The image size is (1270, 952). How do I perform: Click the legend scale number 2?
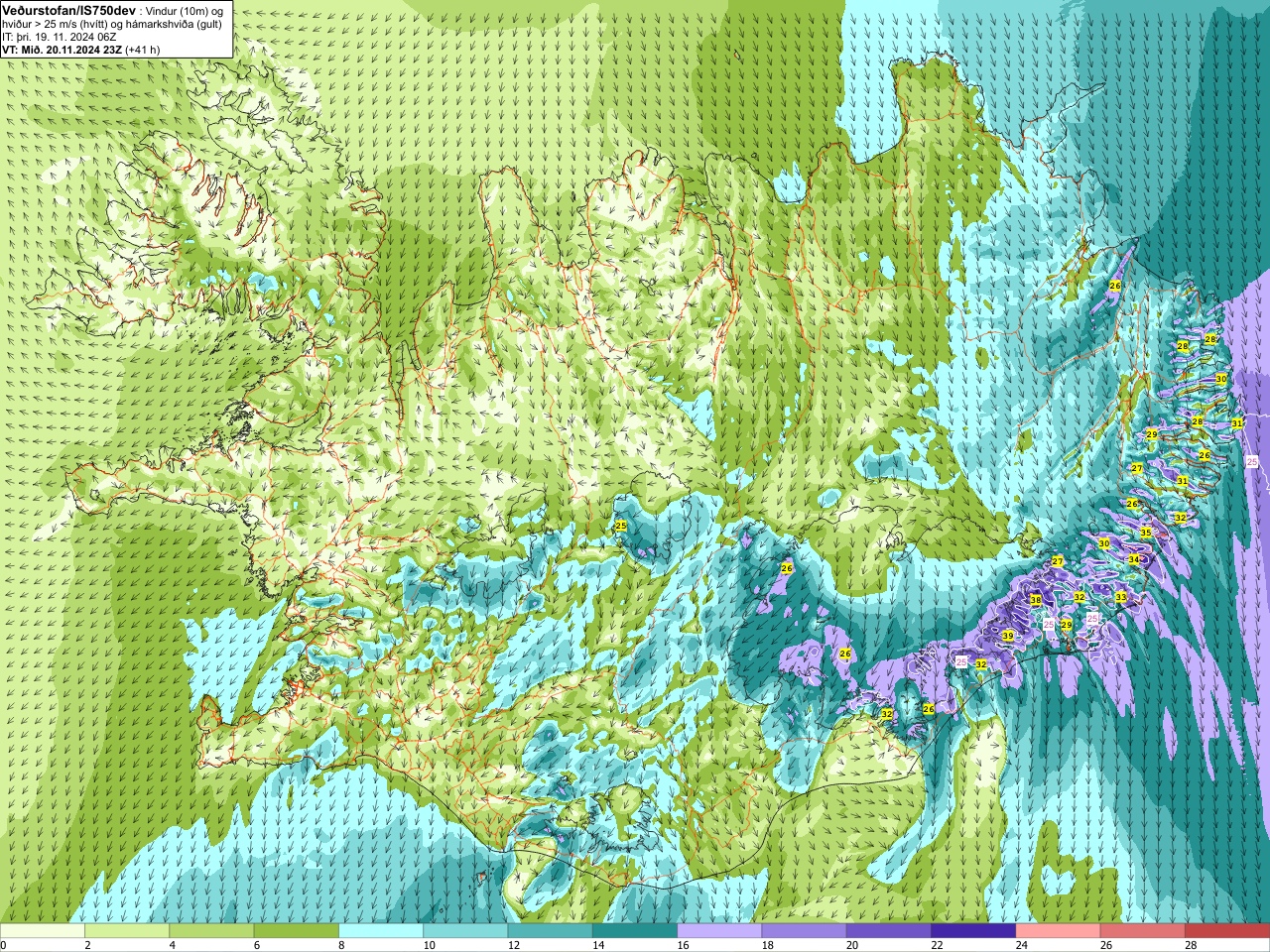click(87, 945)
